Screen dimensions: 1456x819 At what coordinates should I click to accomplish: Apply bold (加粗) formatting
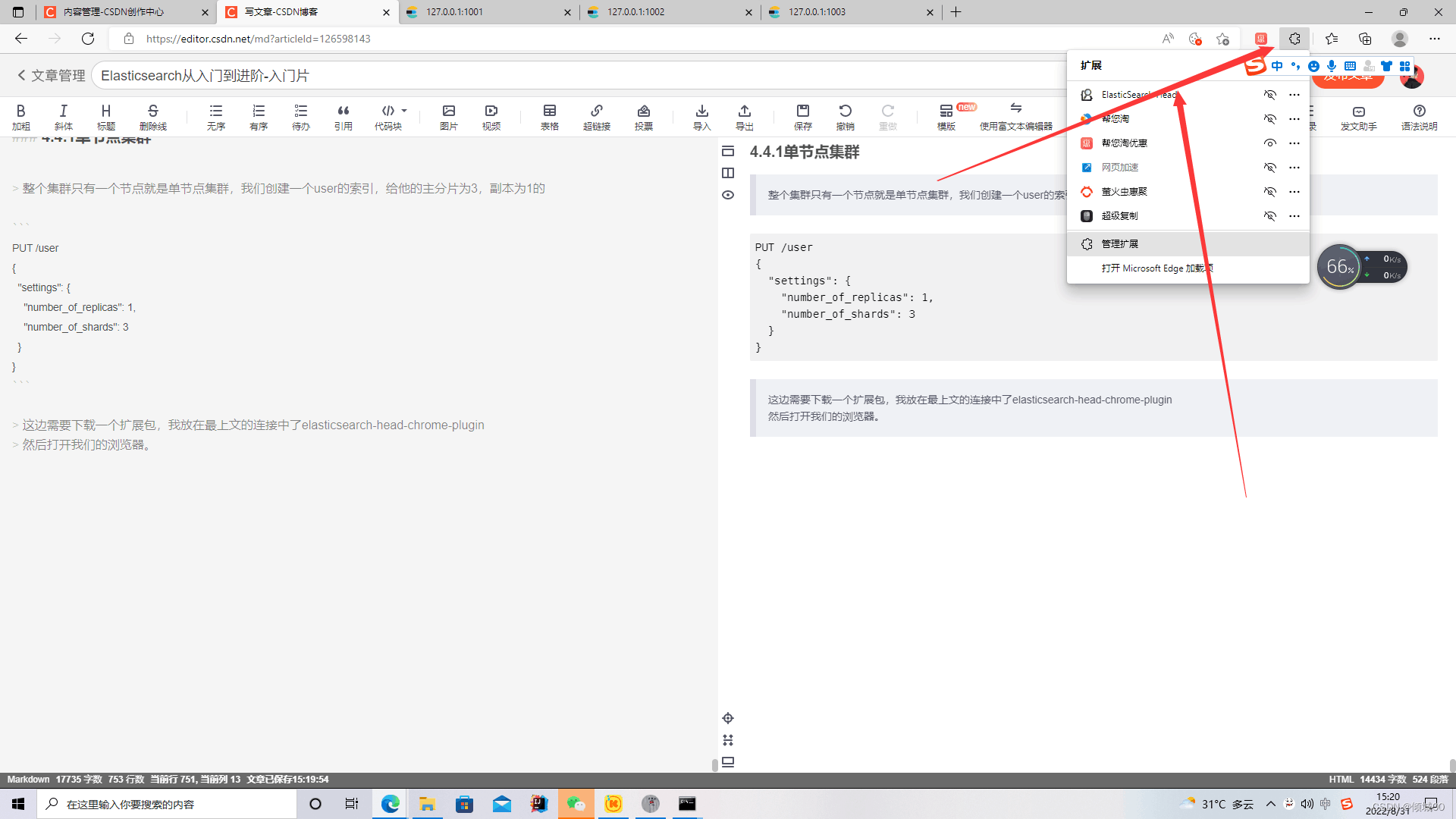click(21, 117)
